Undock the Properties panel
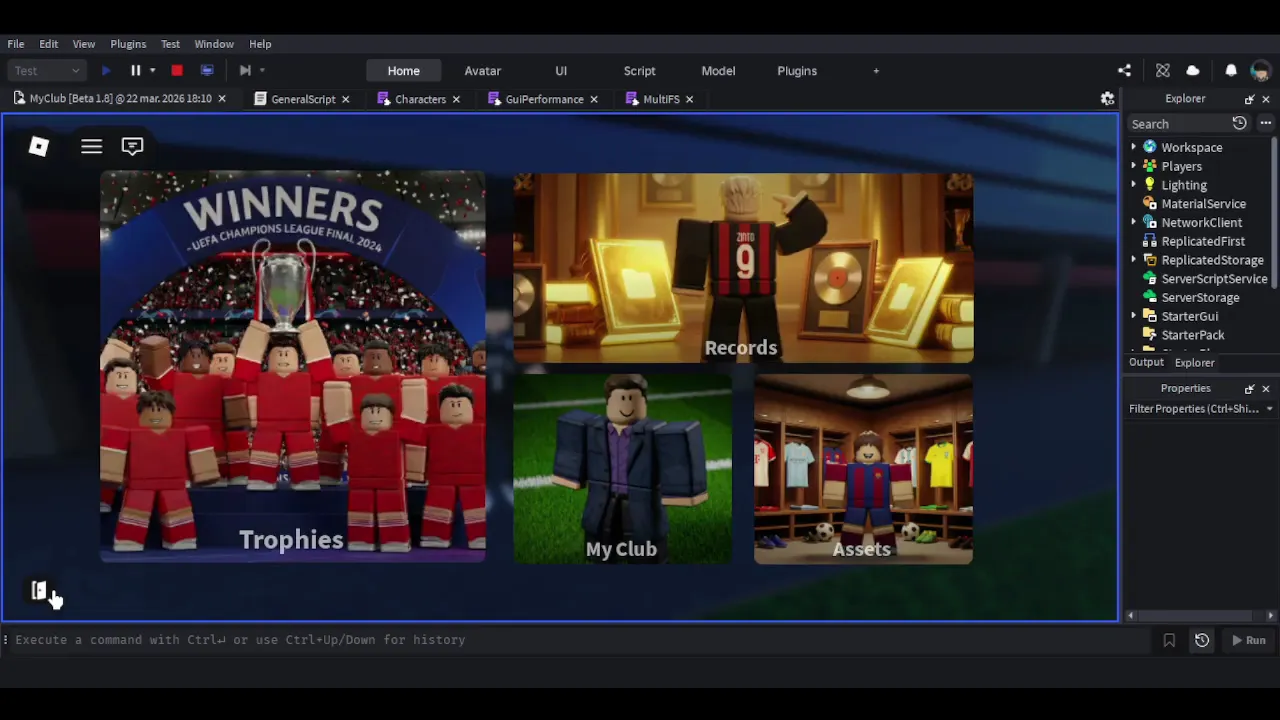Screen dimensions: 1280x720 pyautogui.click(x=1249, y=388)
